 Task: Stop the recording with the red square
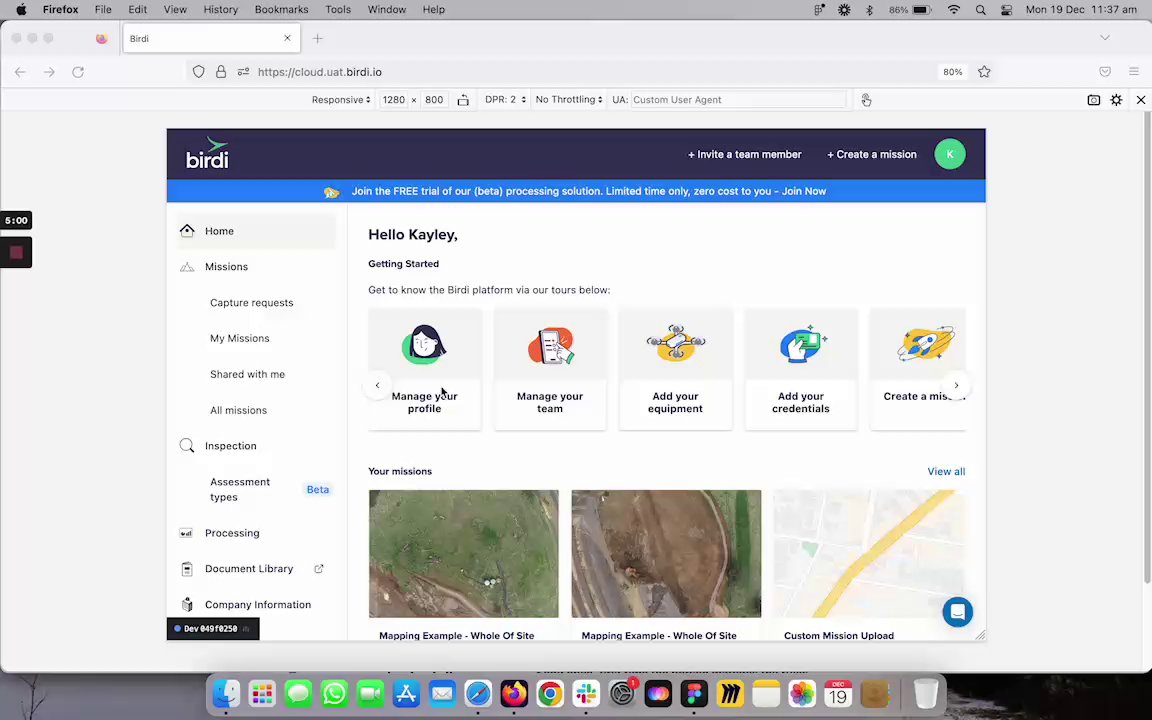pos(16,253)
